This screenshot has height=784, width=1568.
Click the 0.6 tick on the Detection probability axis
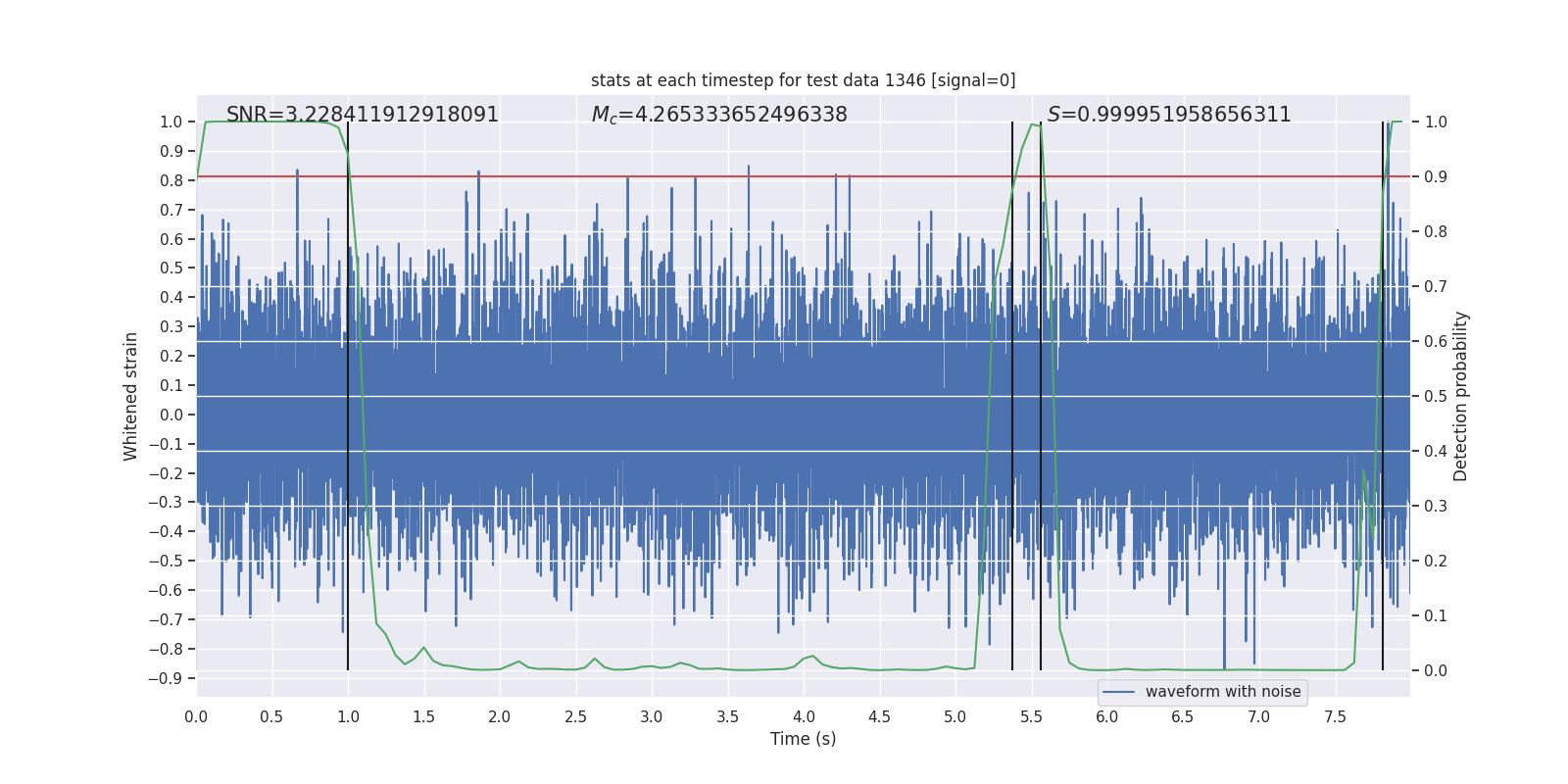(1436, 342)
